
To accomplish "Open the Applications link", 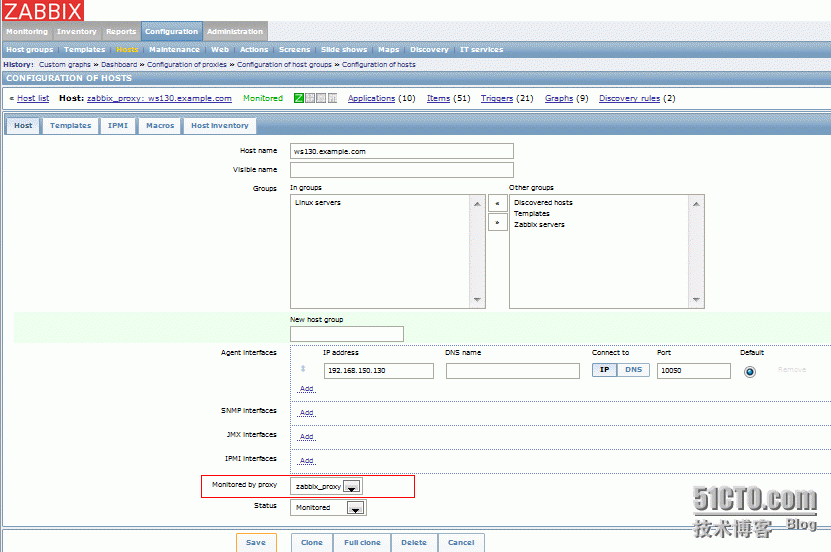I will (372, 98).
